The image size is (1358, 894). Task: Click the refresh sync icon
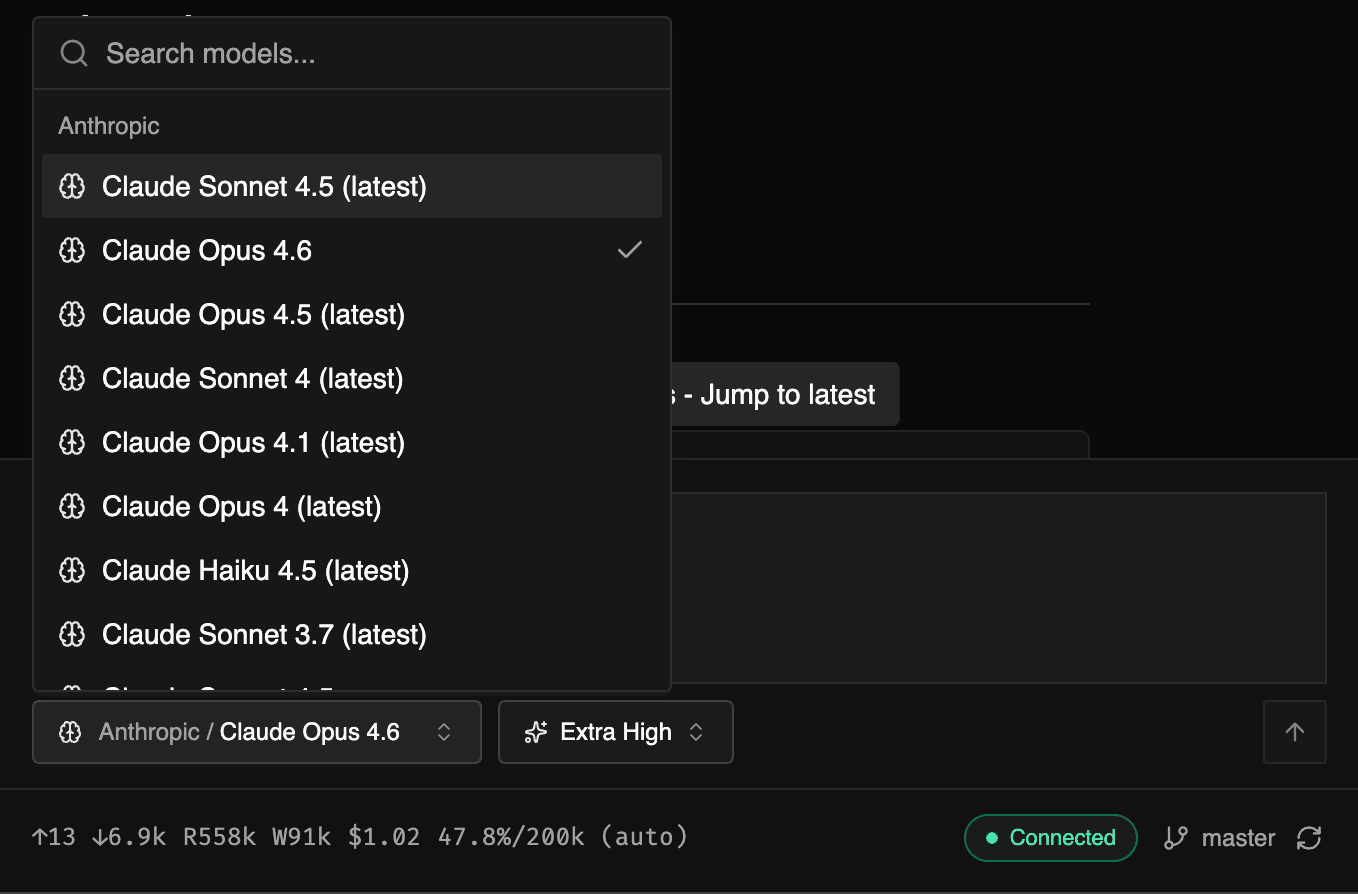[x=1308, y=838]
